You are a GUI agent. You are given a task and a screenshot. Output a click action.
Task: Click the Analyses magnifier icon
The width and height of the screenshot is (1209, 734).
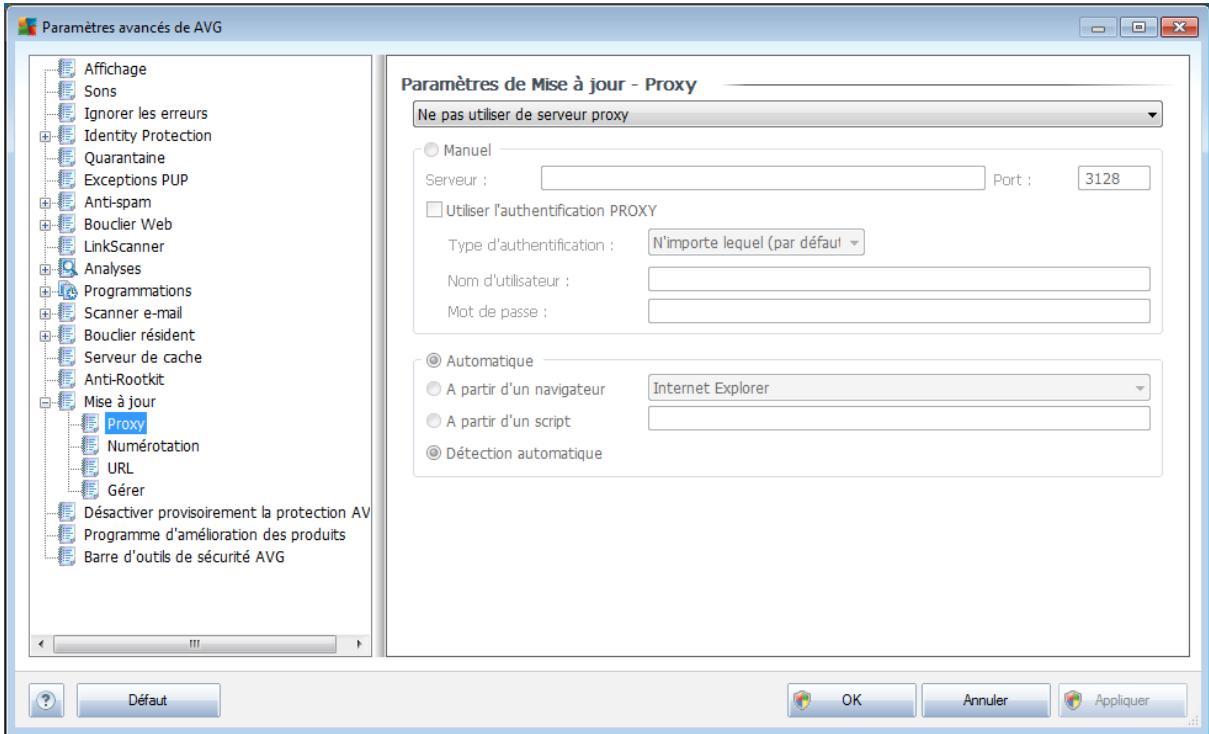[69, 268]
